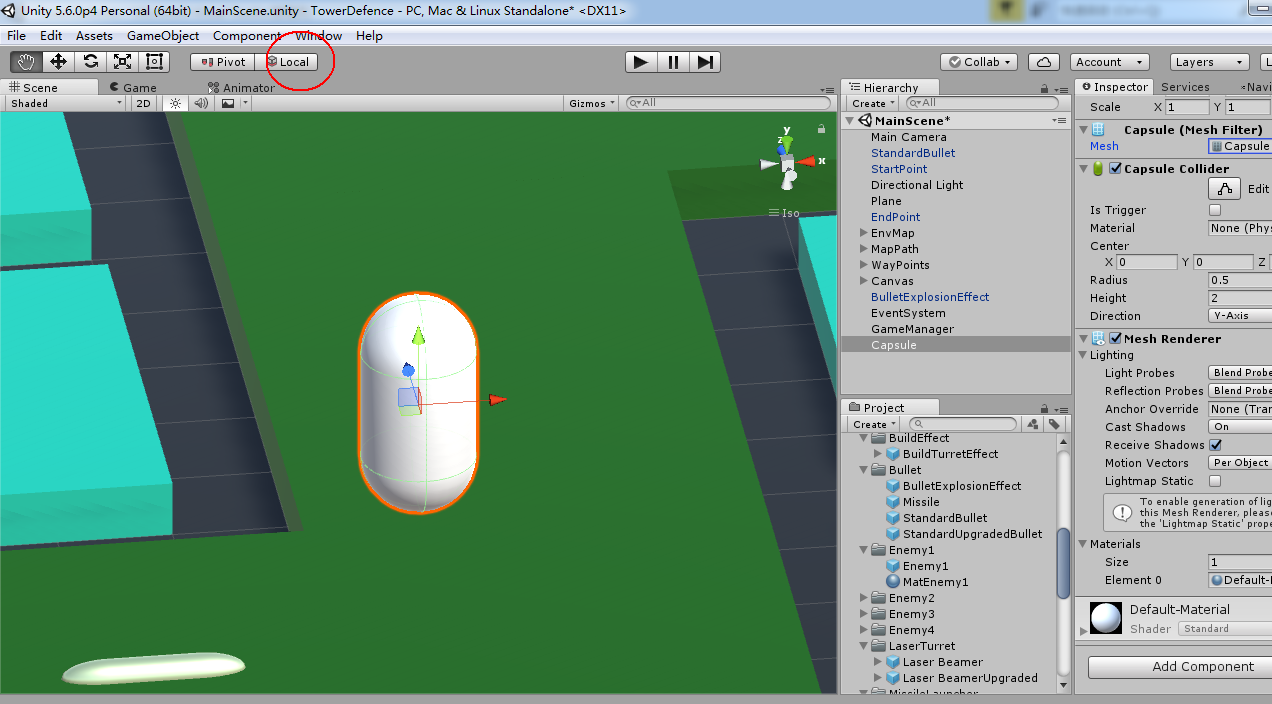Select the Missile prefab
The image size is (1272, 704).
point(913,502)
